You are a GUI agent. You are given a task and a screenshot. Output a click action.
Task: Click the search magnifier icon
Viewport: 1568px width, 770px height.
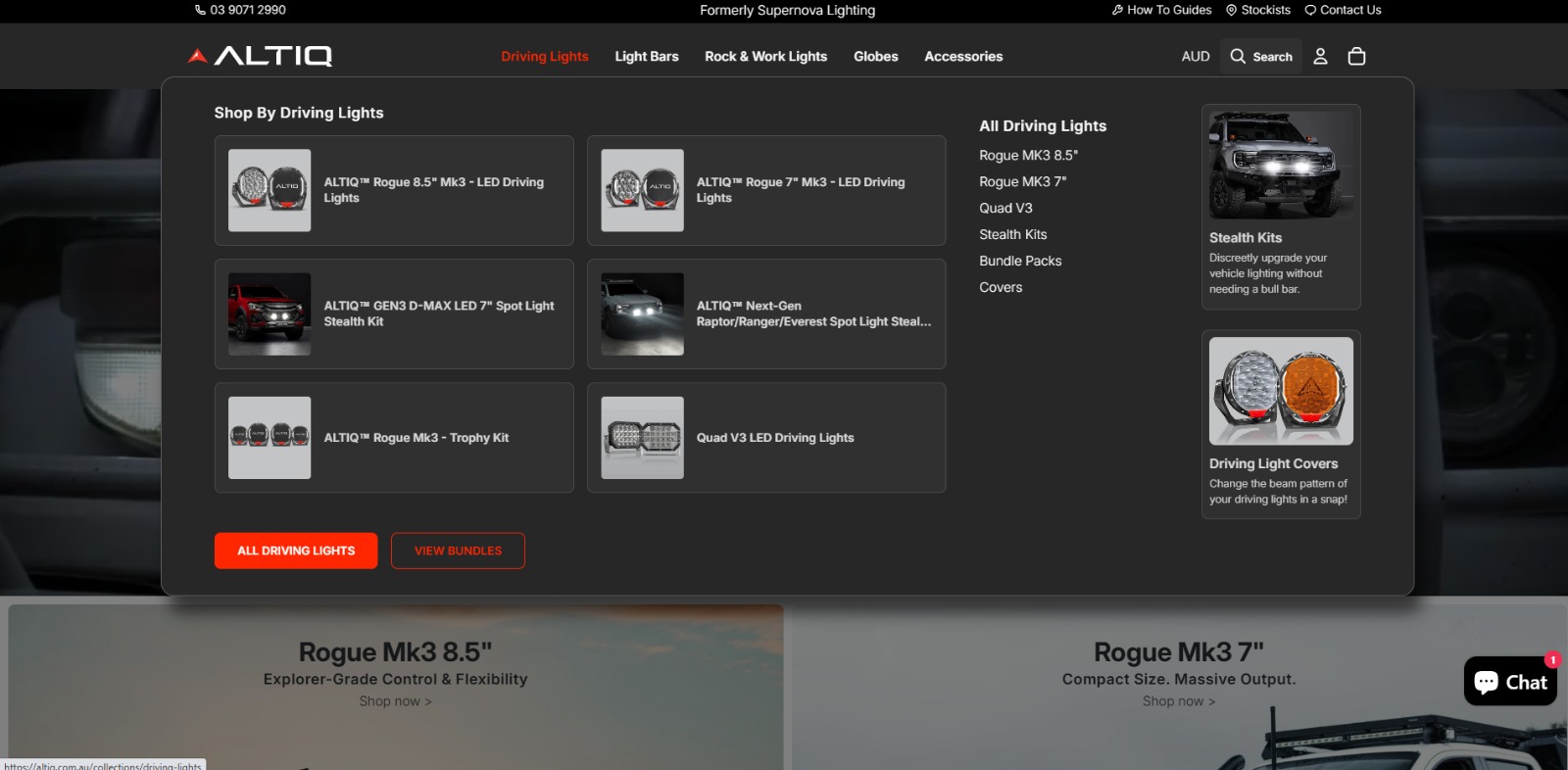1238,56
